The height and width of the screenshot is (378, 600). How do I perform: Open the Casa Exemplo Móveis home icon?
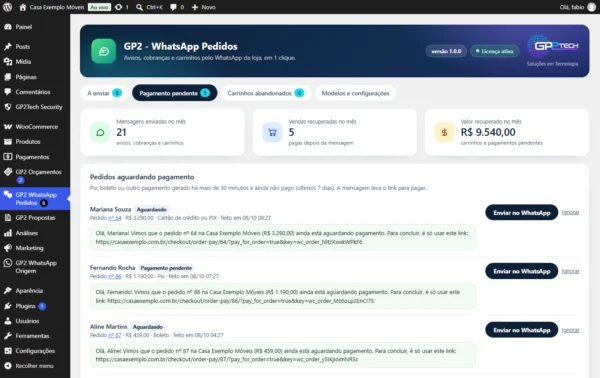pyautogui.click(x=23, y=7)
